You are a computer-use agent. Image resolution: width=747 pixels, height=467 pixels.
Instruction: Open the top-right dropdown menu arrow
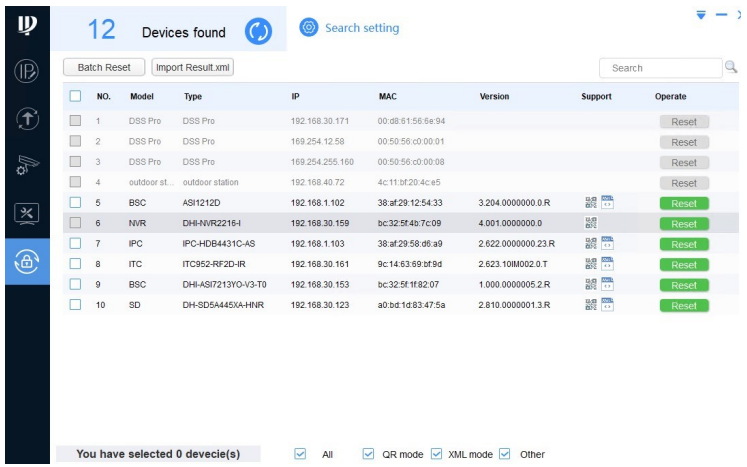pos(701,14)
